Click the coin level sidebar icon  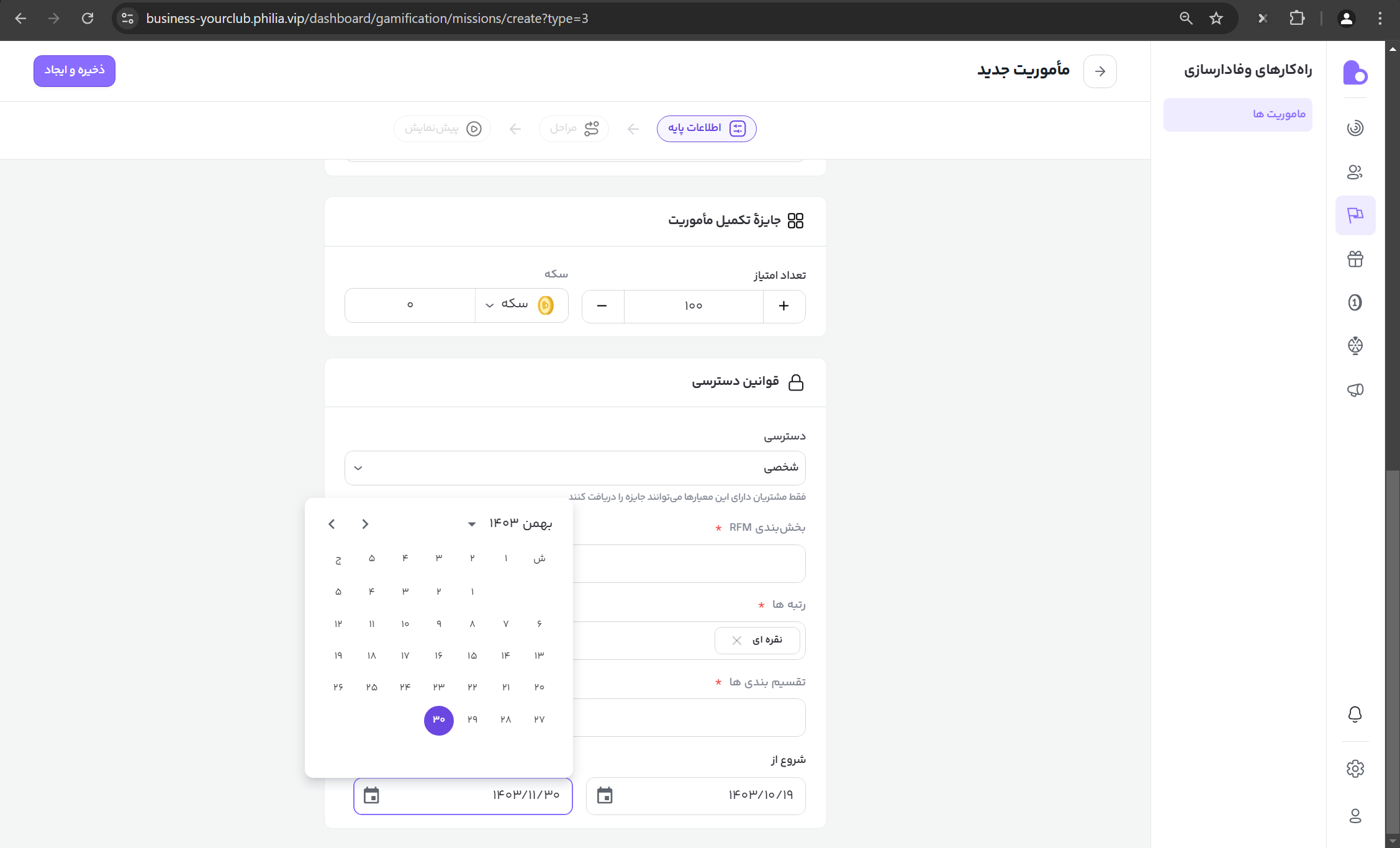1355,302
